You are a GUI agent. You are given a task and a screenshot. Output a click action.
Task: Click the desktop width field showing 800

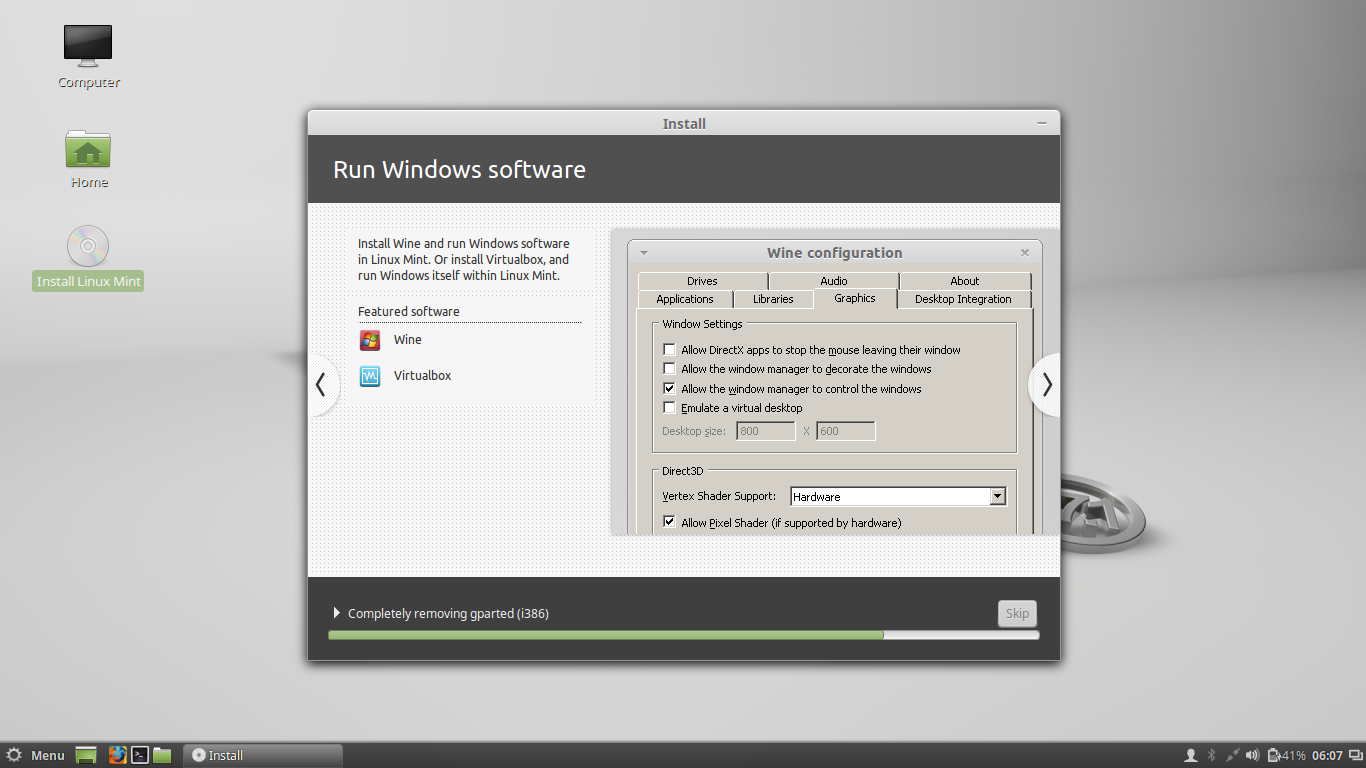point(766,431)
